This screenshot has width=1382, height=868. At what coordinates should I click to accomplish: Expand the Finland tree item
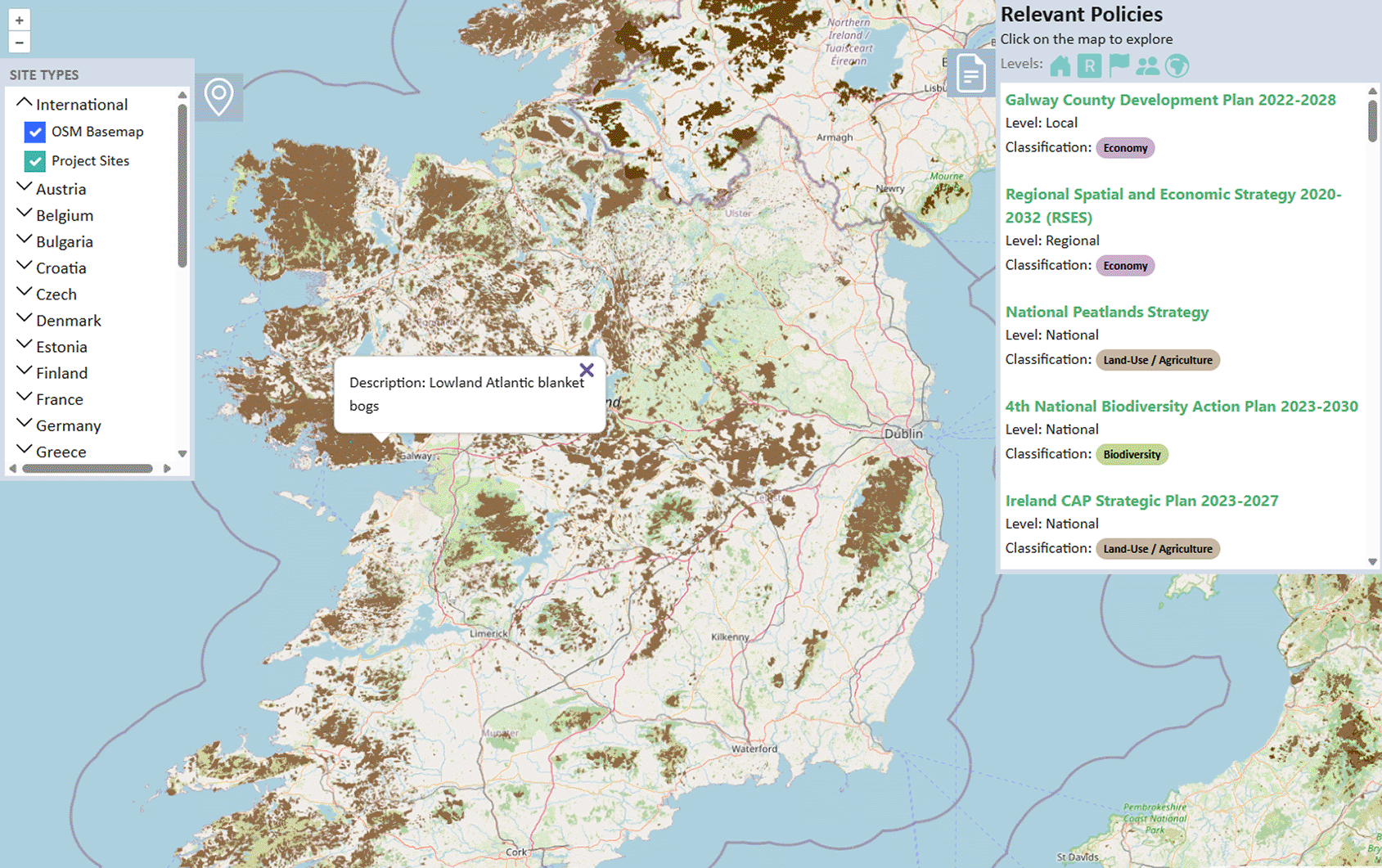tap(24, 371)
